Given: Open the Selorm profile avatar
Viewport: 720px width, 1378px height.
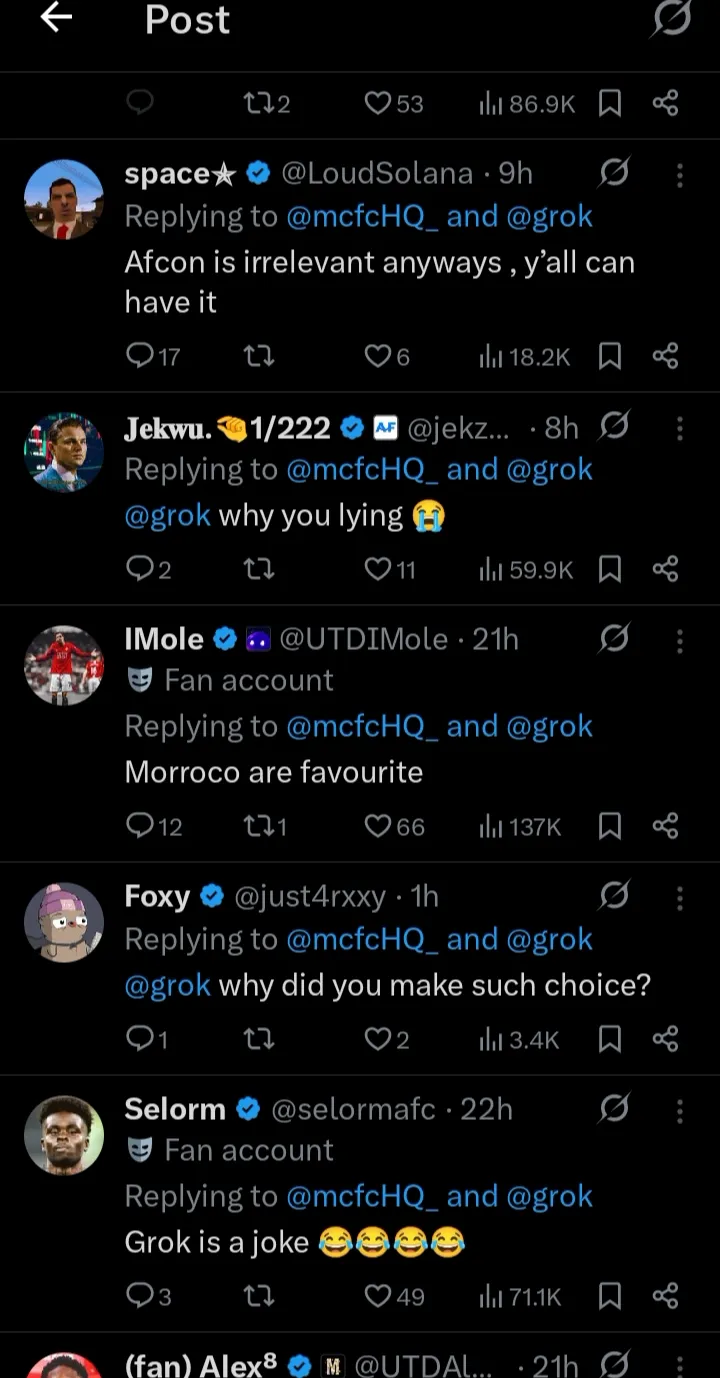Looking at the screenshot, I should [64, 1136].
